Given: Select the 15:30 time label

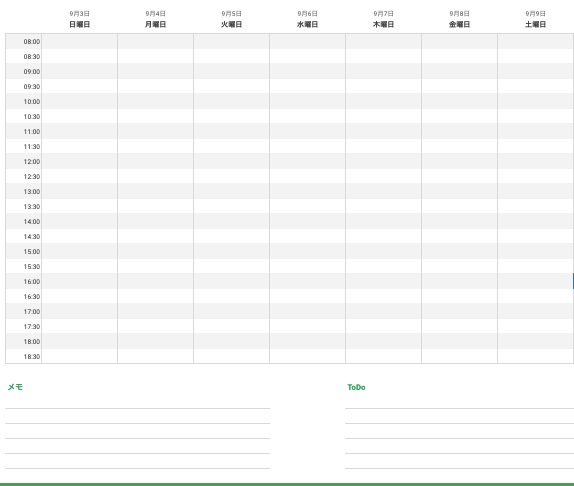Looking at the screenshot, I should tap(32, 267).
